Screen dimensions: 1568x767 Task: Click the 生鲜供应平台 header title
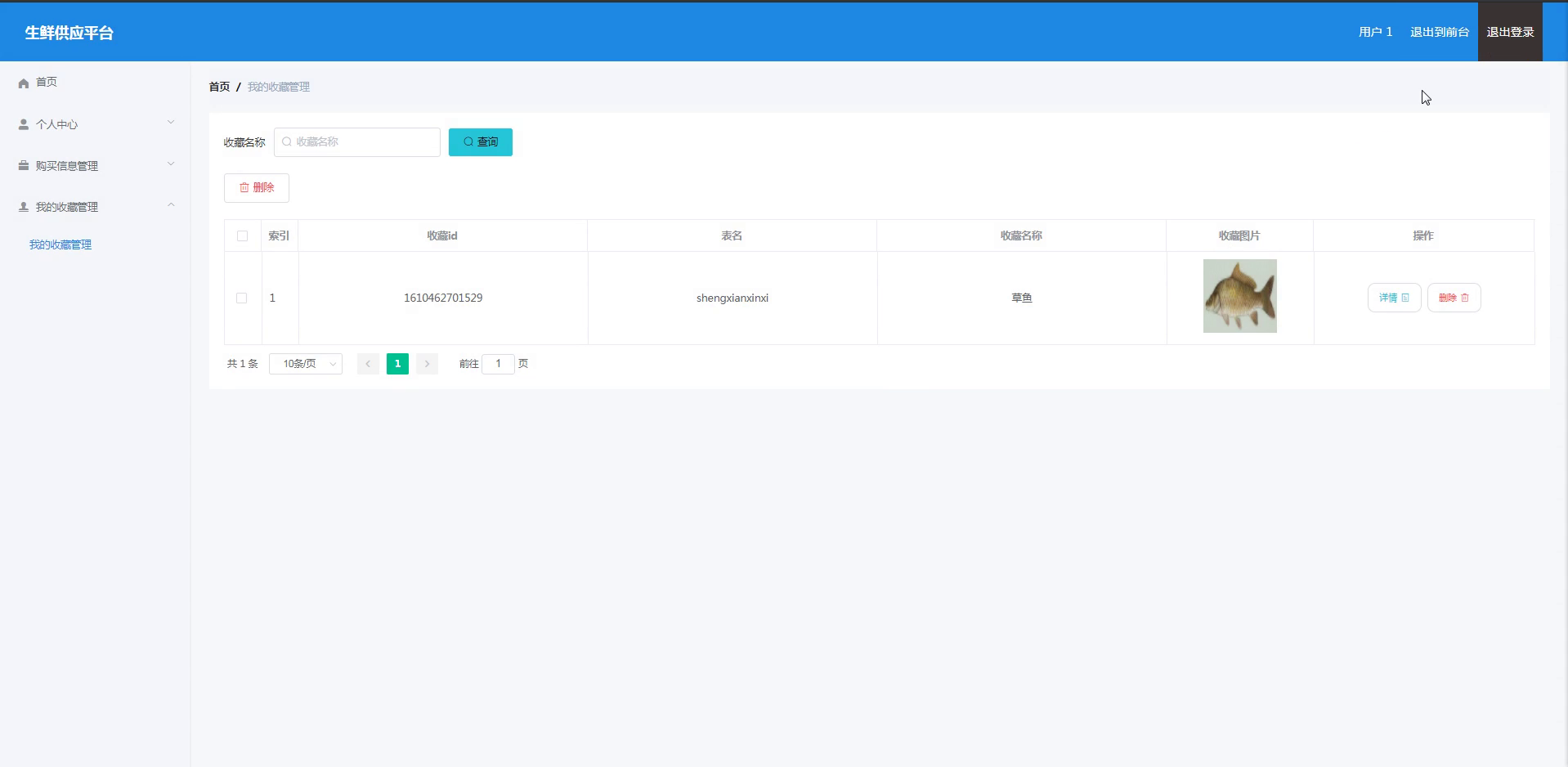point(69,33)
